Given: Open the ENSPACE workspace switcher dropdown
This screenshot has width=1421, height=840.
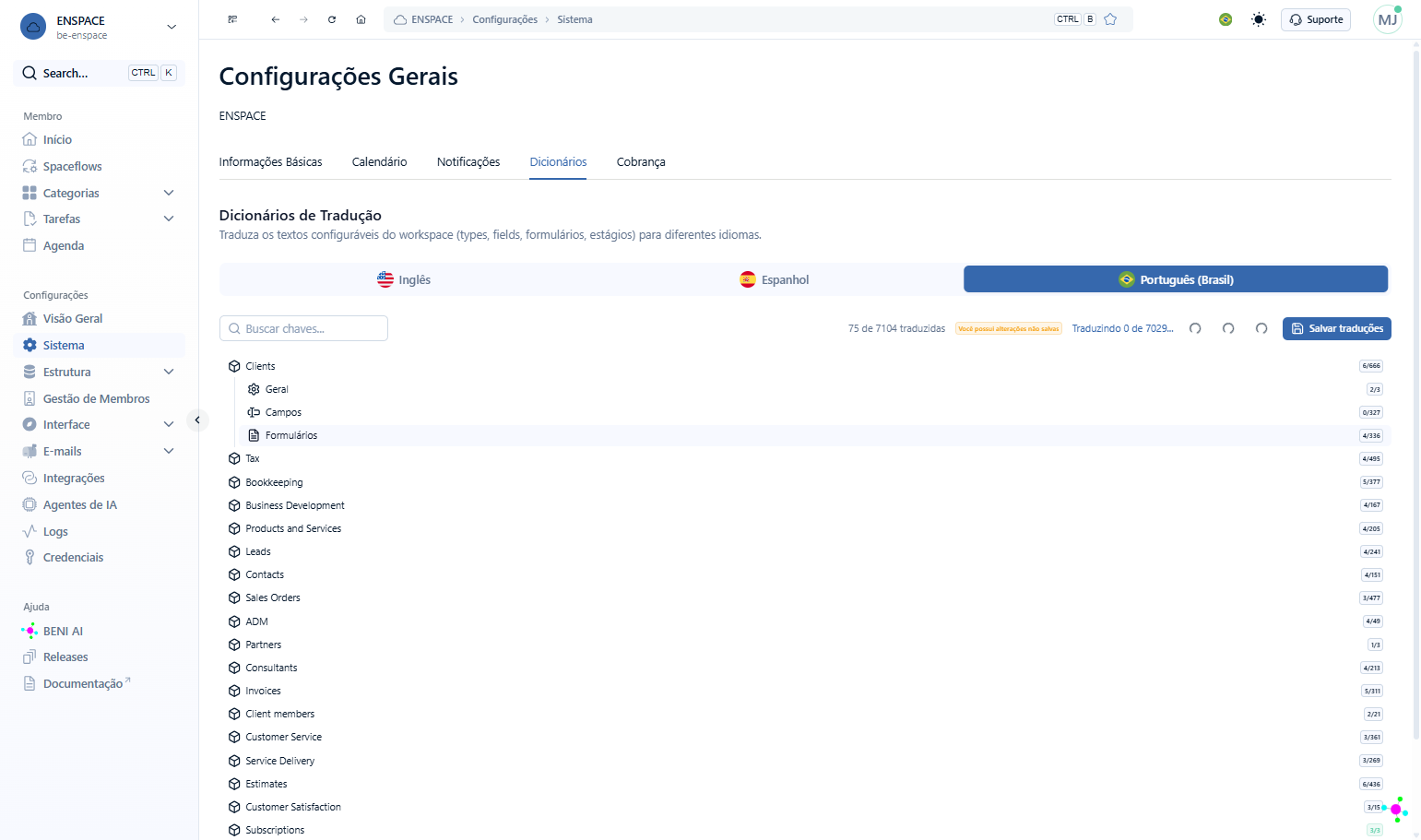Looking at the screenshot, I should pos(100,27).
